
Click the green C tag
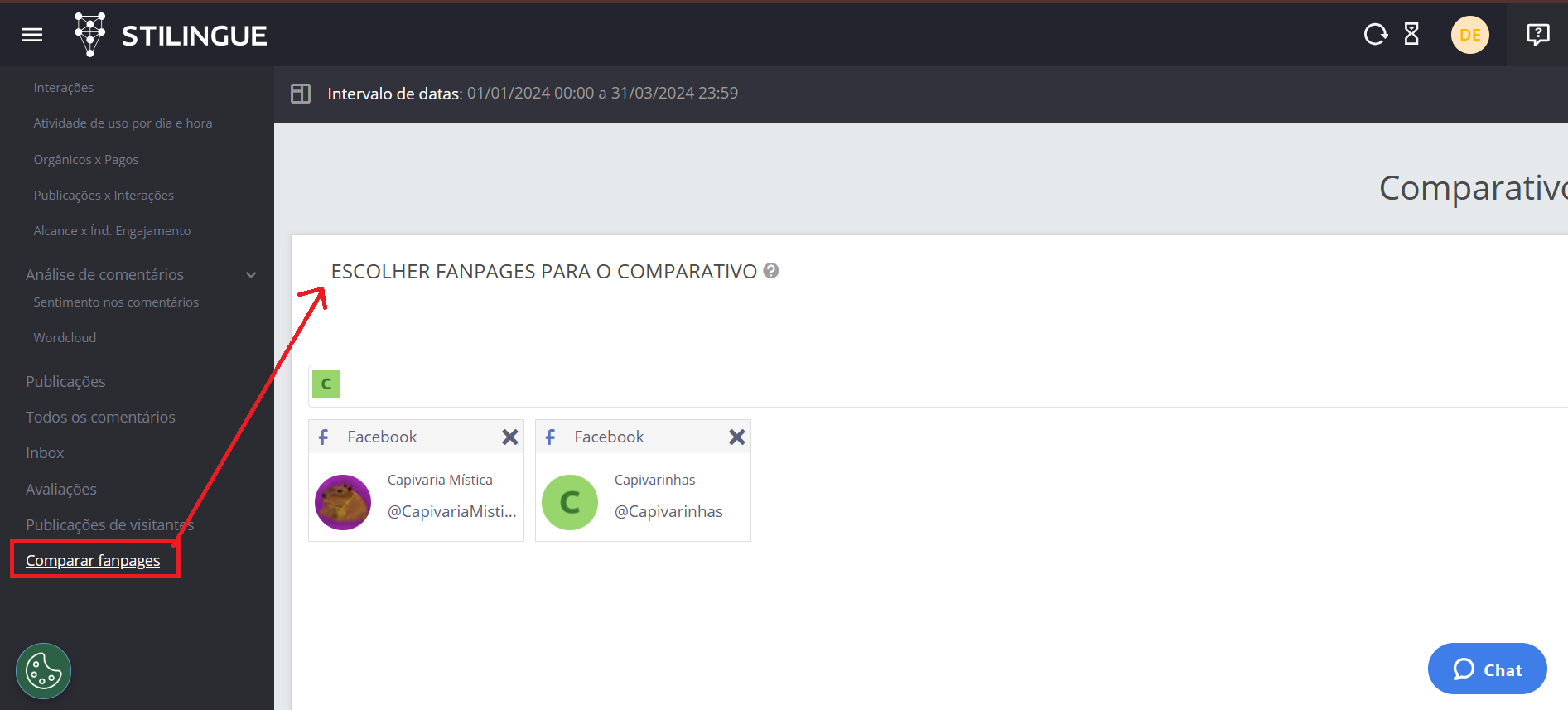326,384
